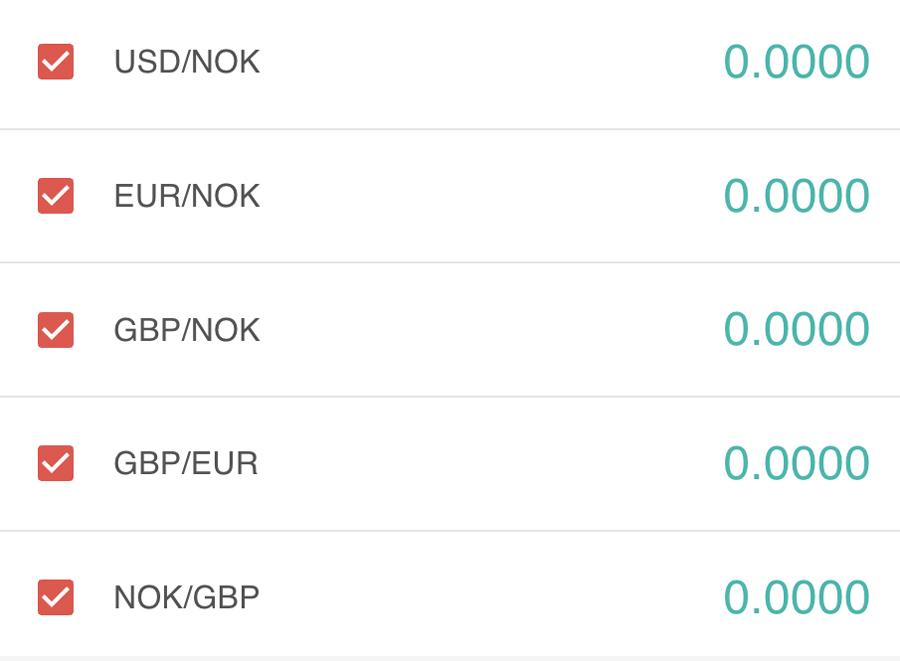
Task: Click empty space in the GBP/NOK row
Action: [x=490, y=330]
